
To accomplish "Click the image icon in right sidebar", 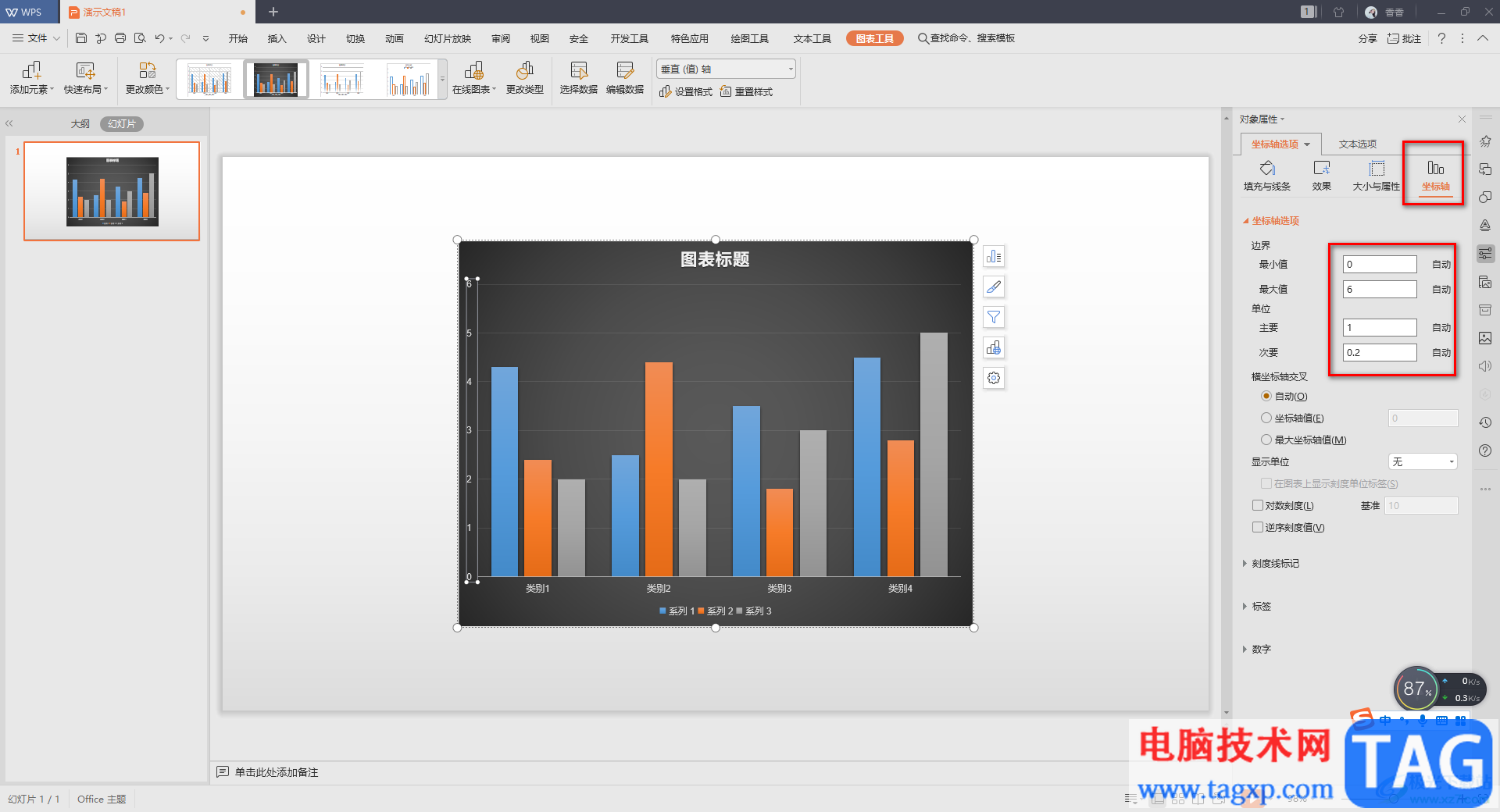I will coord(1485,338).
